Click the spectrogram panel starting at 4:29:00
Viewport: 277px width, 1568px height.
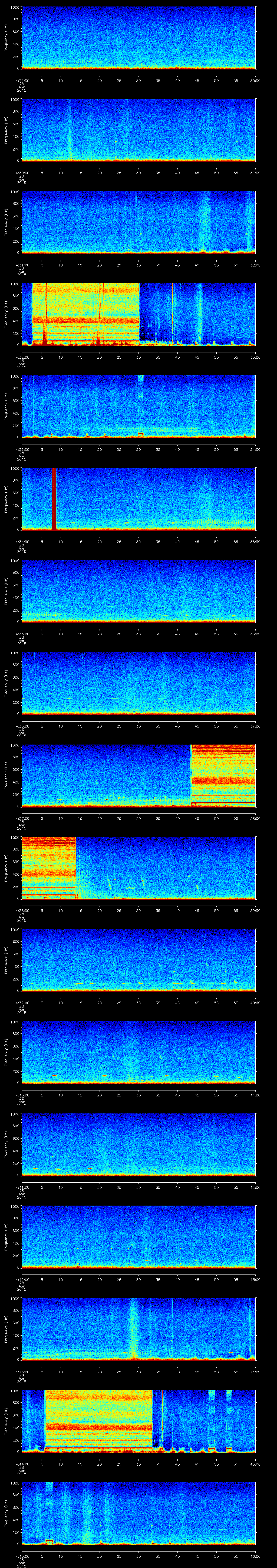point(138,38)
